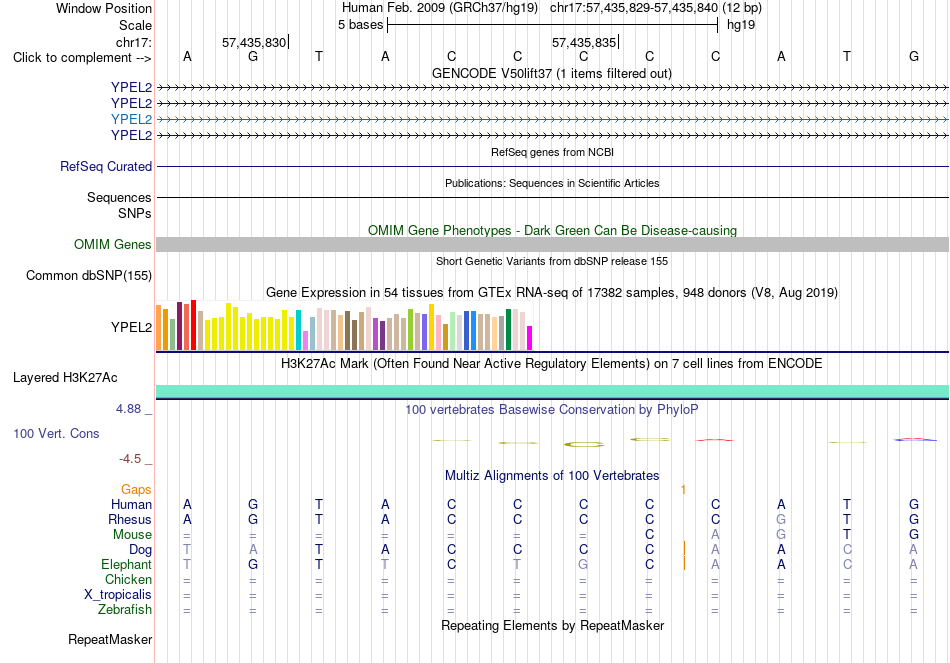Select the light-blue YPEL2 transcript label

coord(131,119)
